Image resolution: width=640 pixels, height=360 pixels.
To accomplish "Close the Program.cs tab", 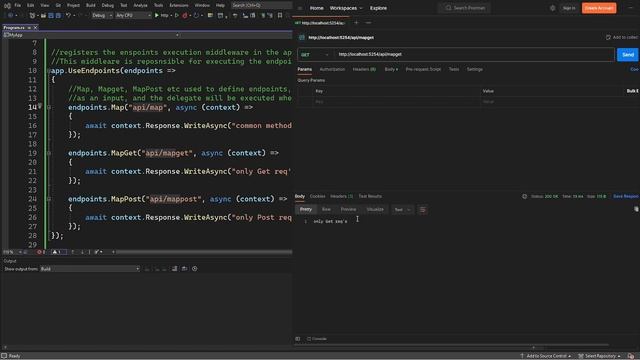I will tap(36, 28).
